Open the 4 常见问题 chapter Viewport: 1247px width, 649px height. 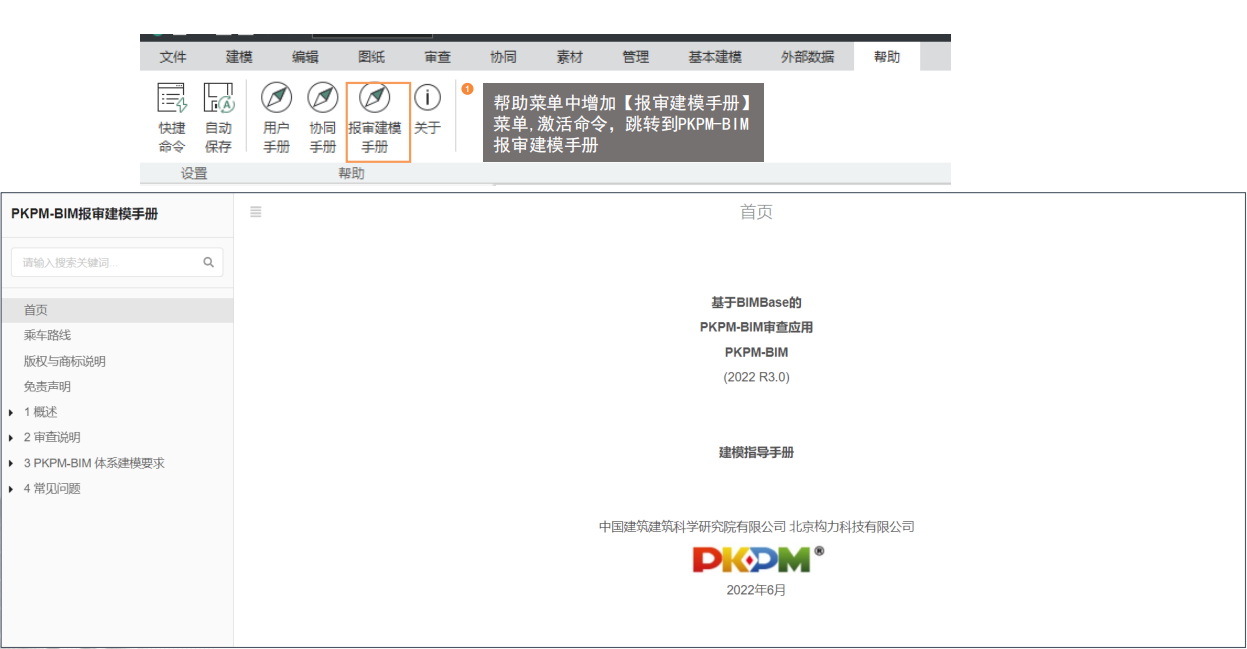pyautogui.click(x=52, y=489)
